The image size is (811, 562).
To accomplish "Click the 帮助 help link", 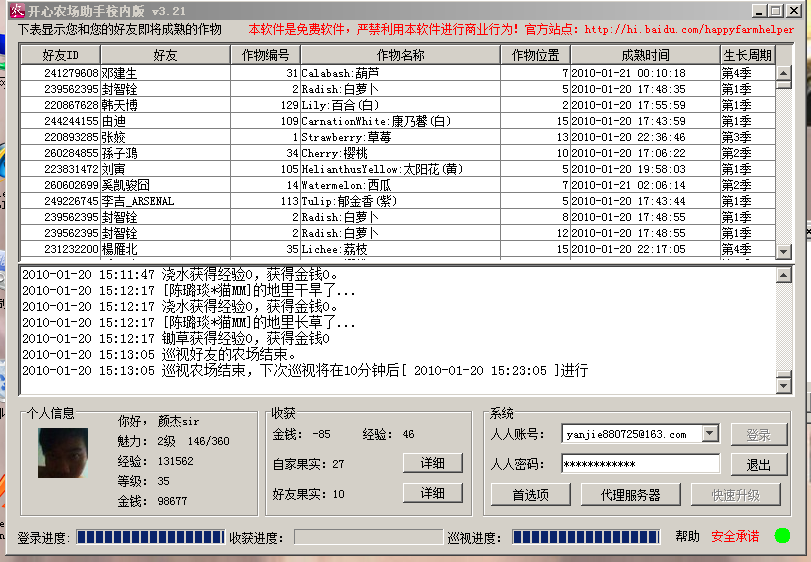I will pyautogui.click(x=687, y=537).
